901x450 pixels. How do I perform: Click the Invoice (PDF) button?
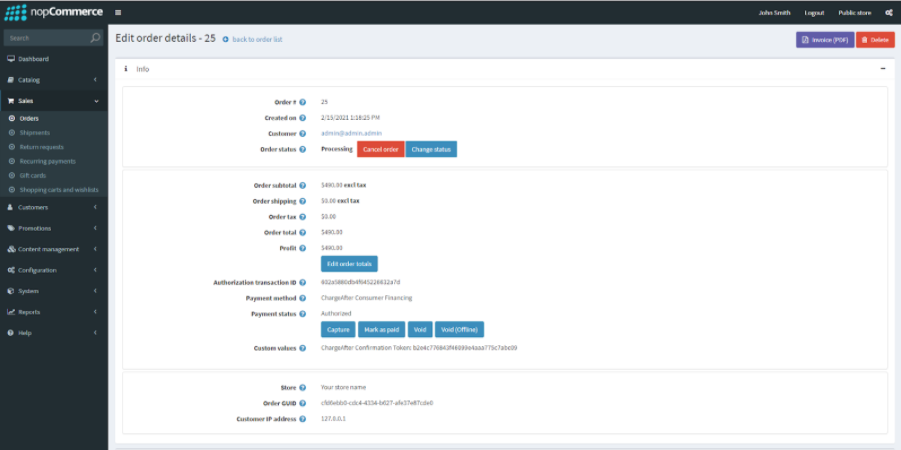pos(825,40)
